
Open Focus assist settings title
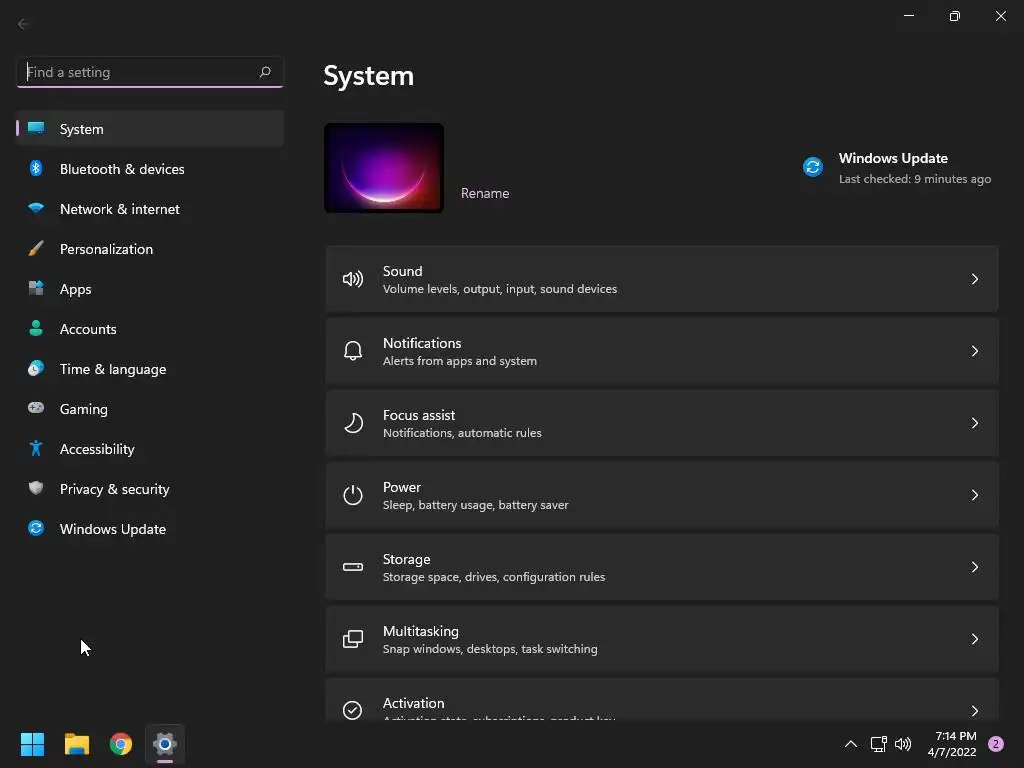419,415
